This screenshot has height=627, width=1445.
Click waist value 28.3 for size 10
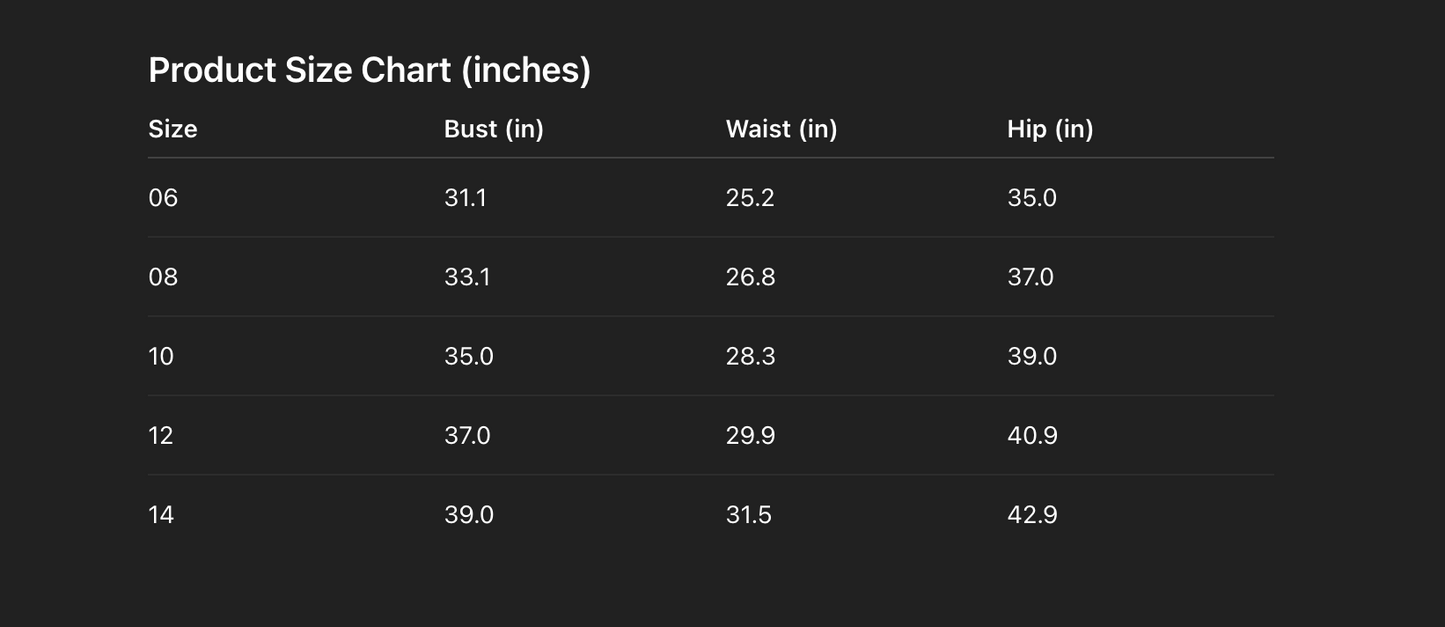coord(750,356)
